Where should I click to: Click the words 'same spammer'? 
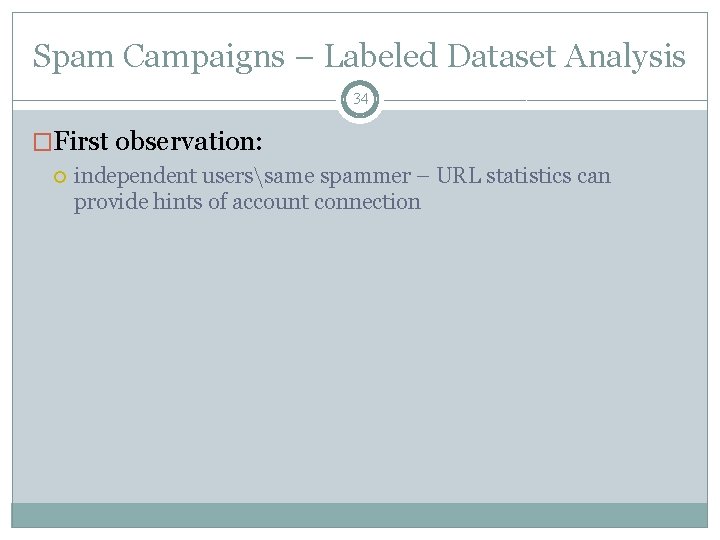pyautogui.click(x=338, y=177)
